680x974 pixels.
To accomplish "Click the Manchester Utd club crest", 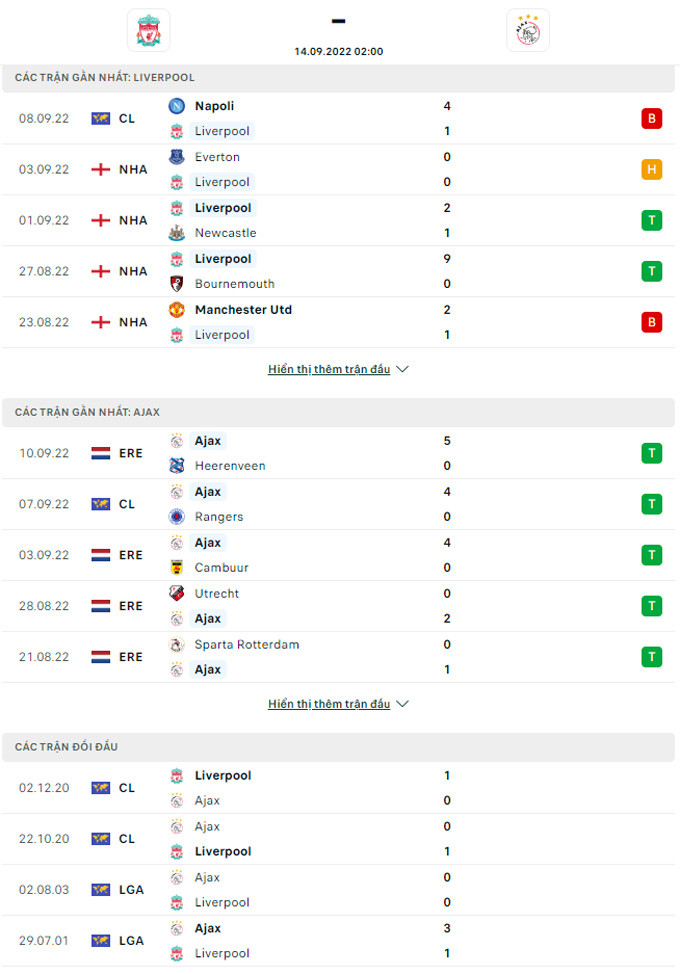I will point(177,310).
